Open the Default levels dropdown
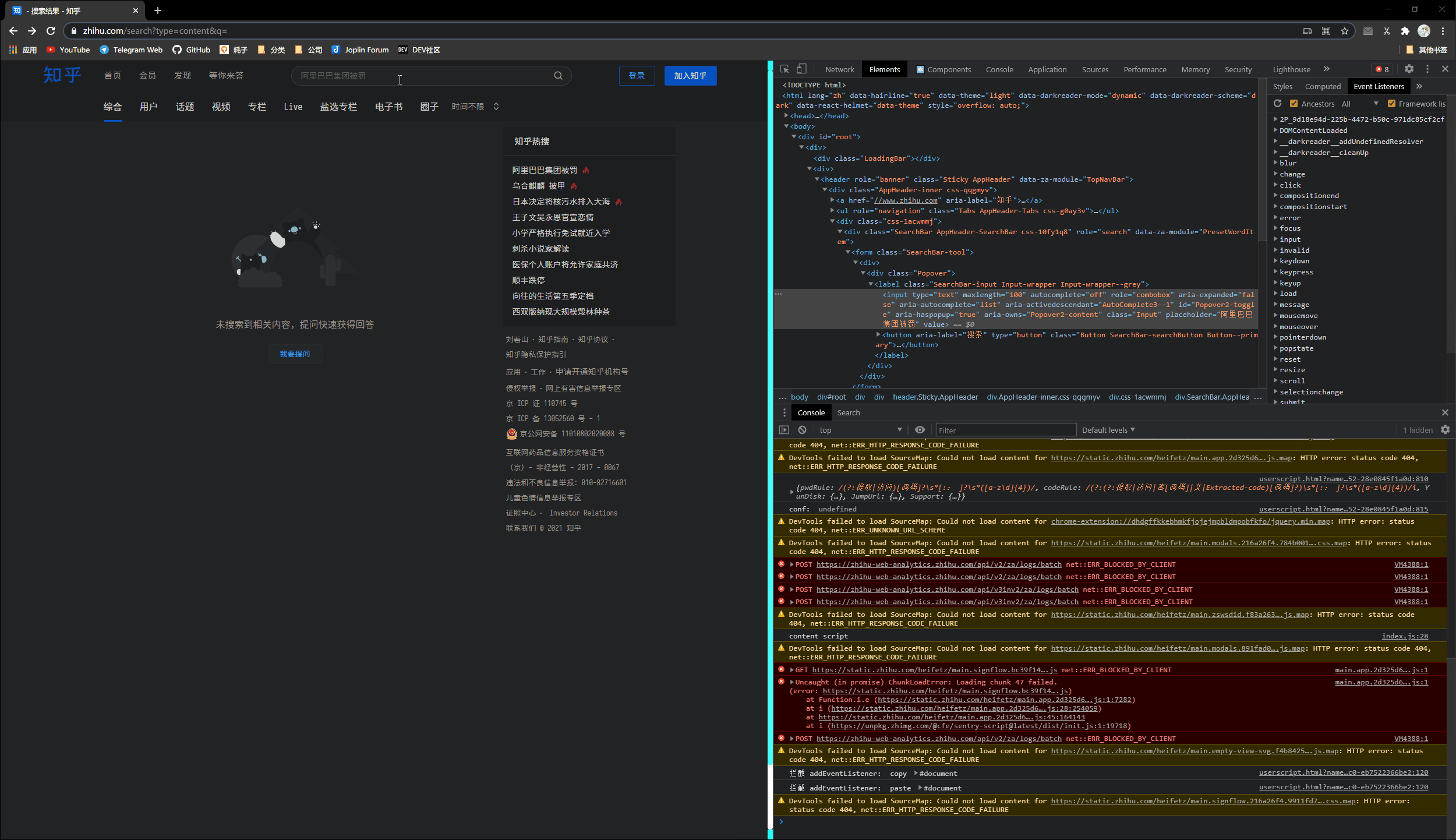 (x=1108, y=430)
